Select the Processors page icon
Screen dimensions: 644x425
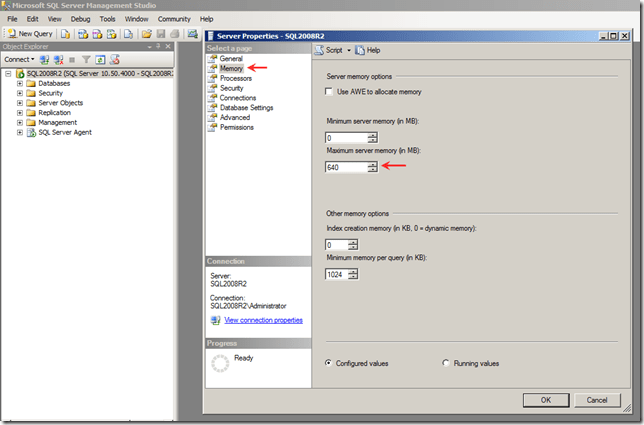point(212,78)
